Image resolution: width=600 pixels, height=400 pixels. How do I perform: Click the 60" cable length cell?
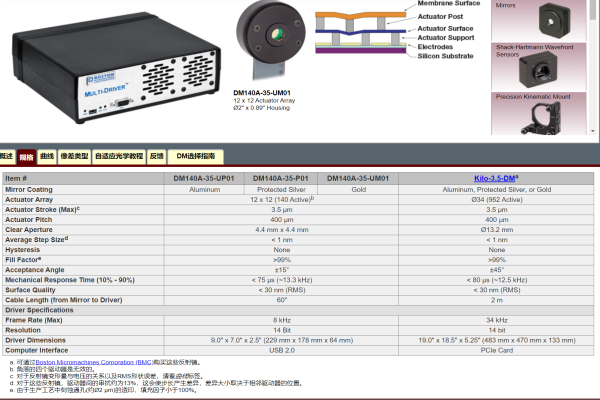tap(281, 300)
